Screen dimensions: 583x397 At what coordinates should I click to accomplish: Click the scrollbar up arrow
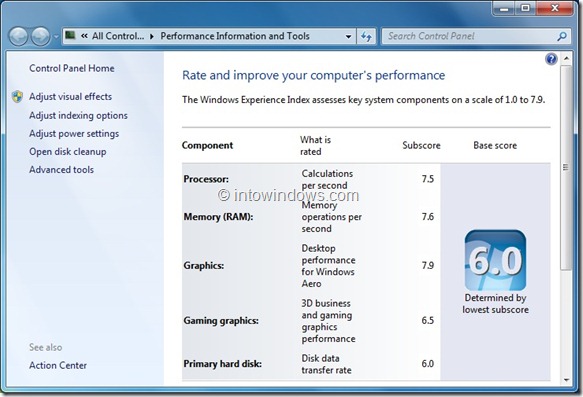[x=566, y=58]
